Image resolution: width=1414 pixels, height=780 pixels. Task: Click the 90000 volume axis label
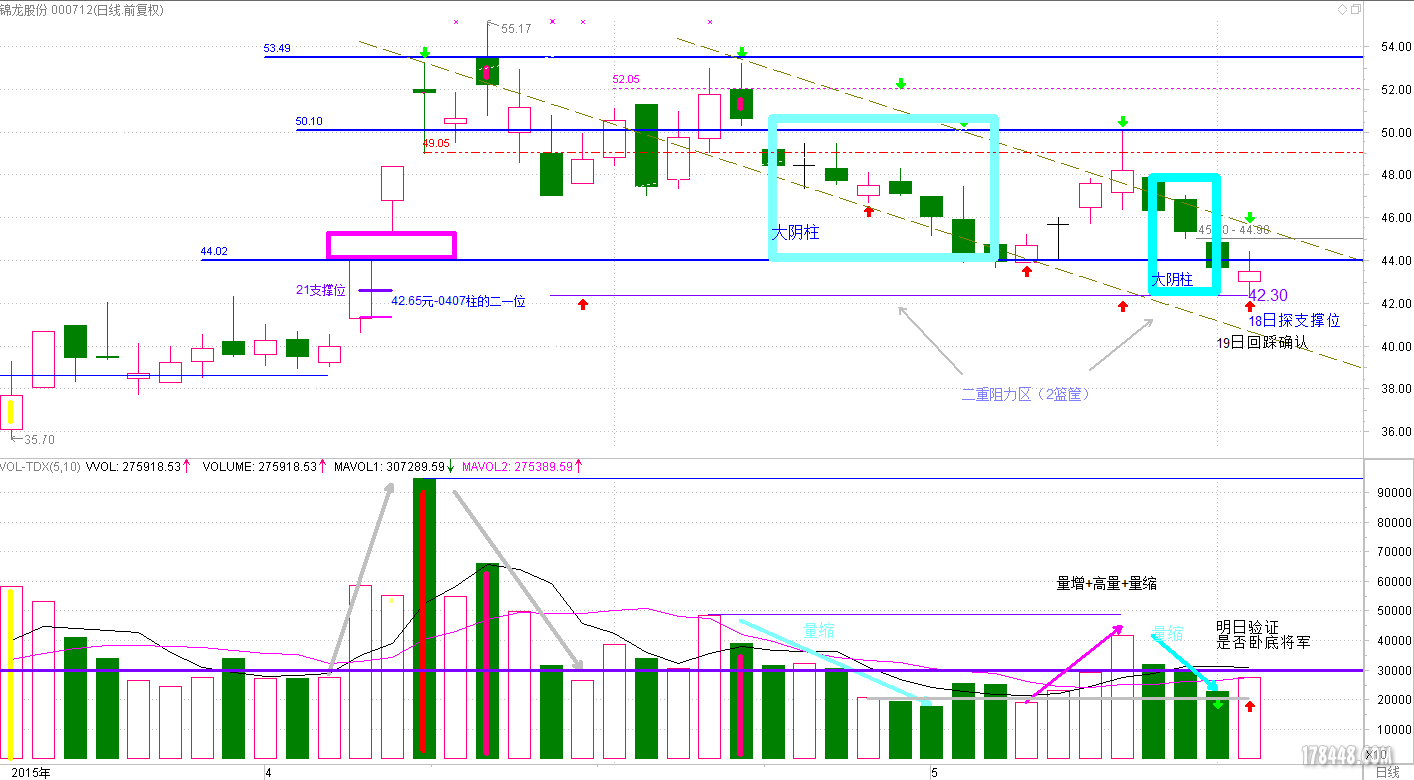1393,492
